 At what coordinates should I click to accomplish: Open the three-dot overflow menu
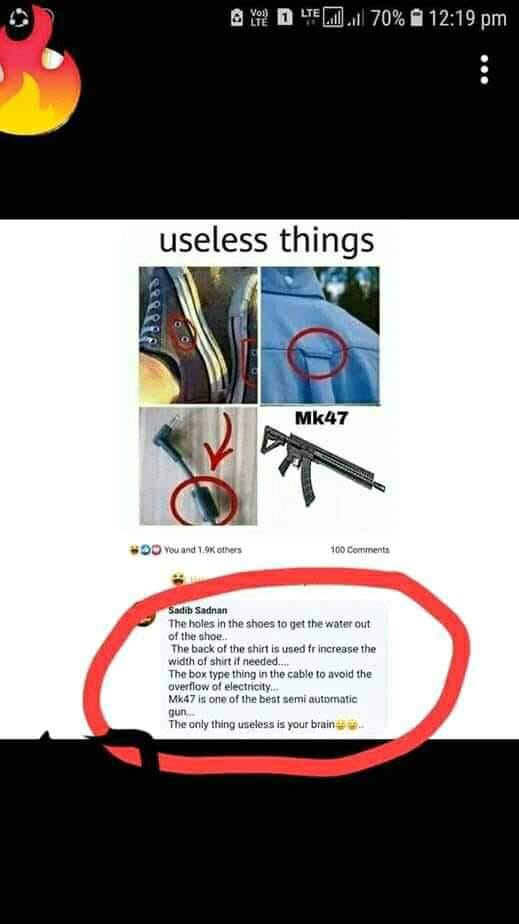coord(484,70)
